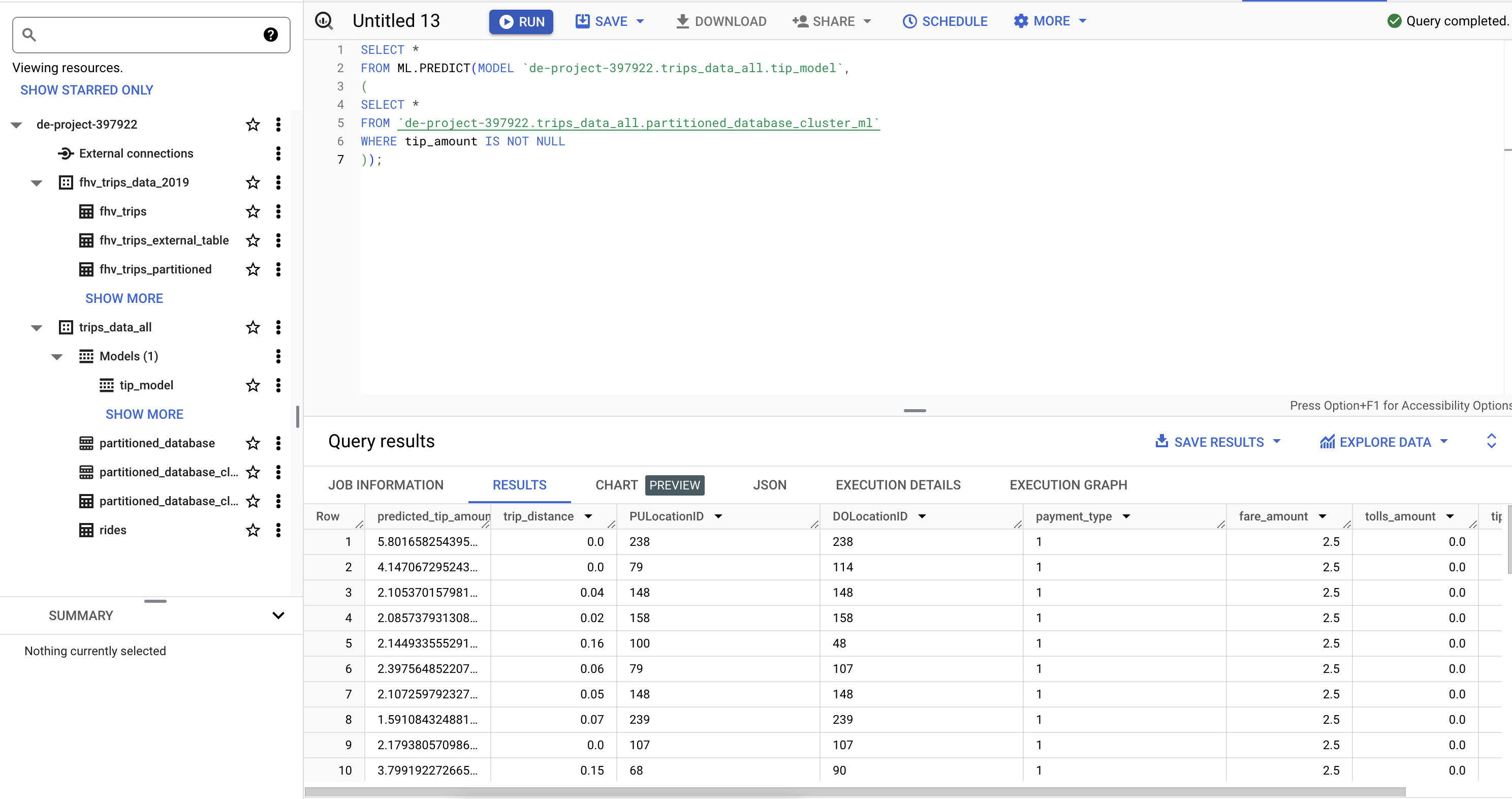The height and width of the screenshot is (799, 1512).
Task: Collapse the SUMMARY panel chevron
Action: (278, 616)
